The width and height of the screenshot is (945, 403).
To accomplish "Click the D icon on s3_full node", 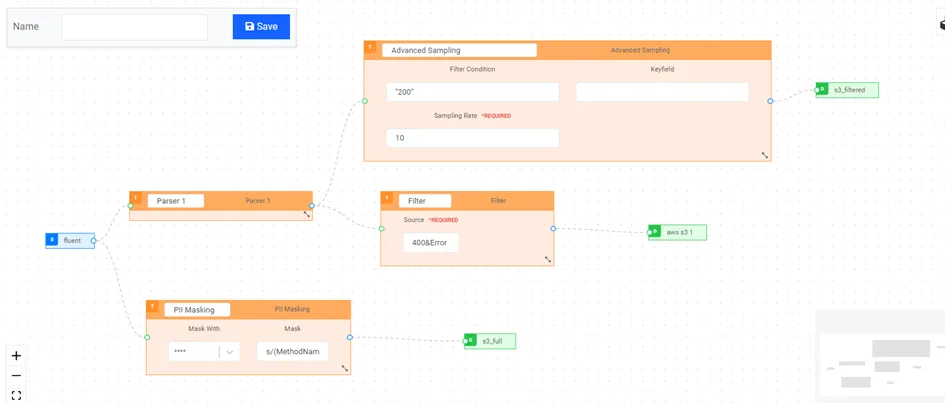I will pyautogui.click(x=470, y=340).
